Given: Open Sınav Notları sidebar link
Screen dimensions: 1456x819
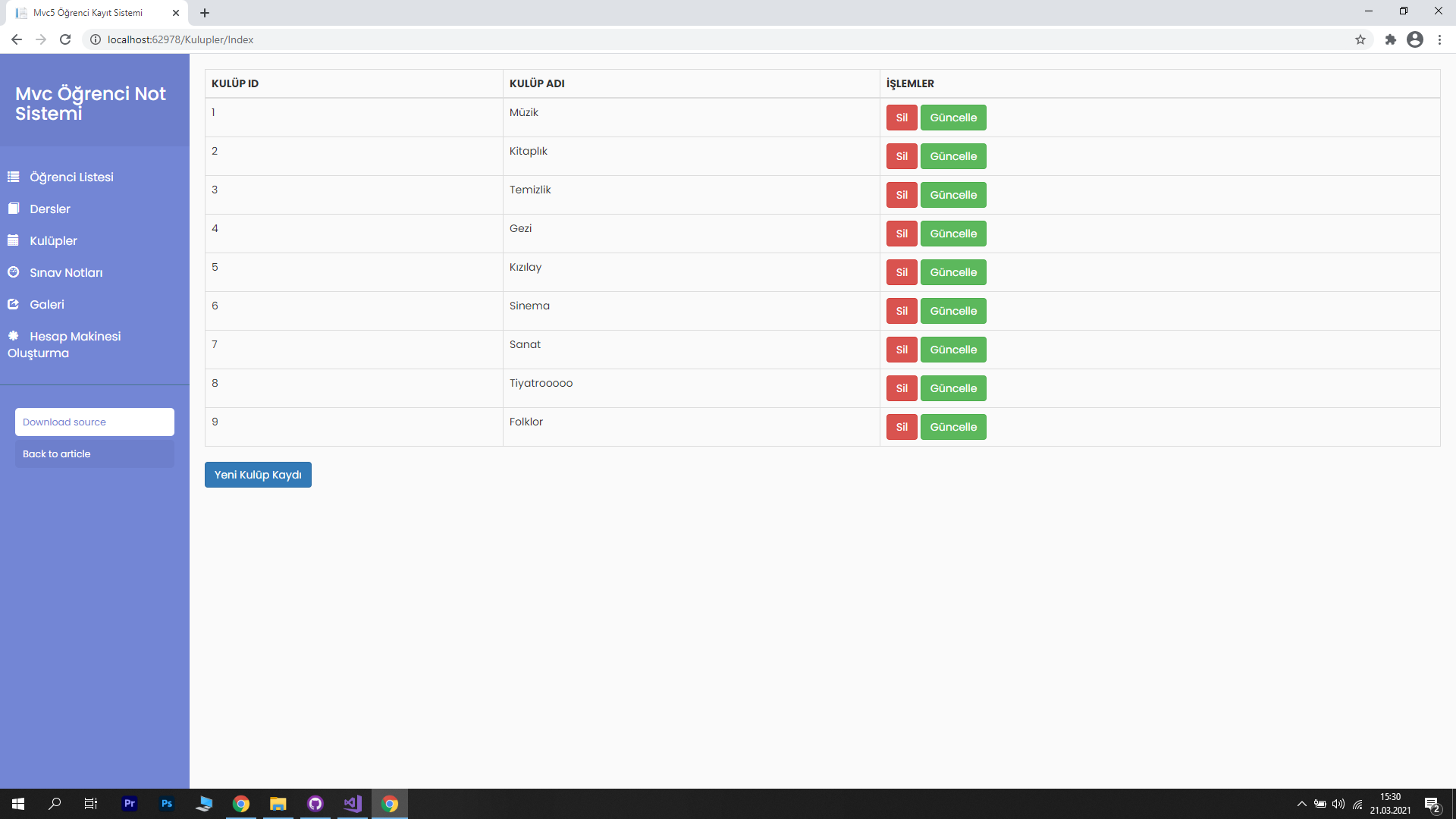Looking at the screenshot, I should (x=66, y=272).
